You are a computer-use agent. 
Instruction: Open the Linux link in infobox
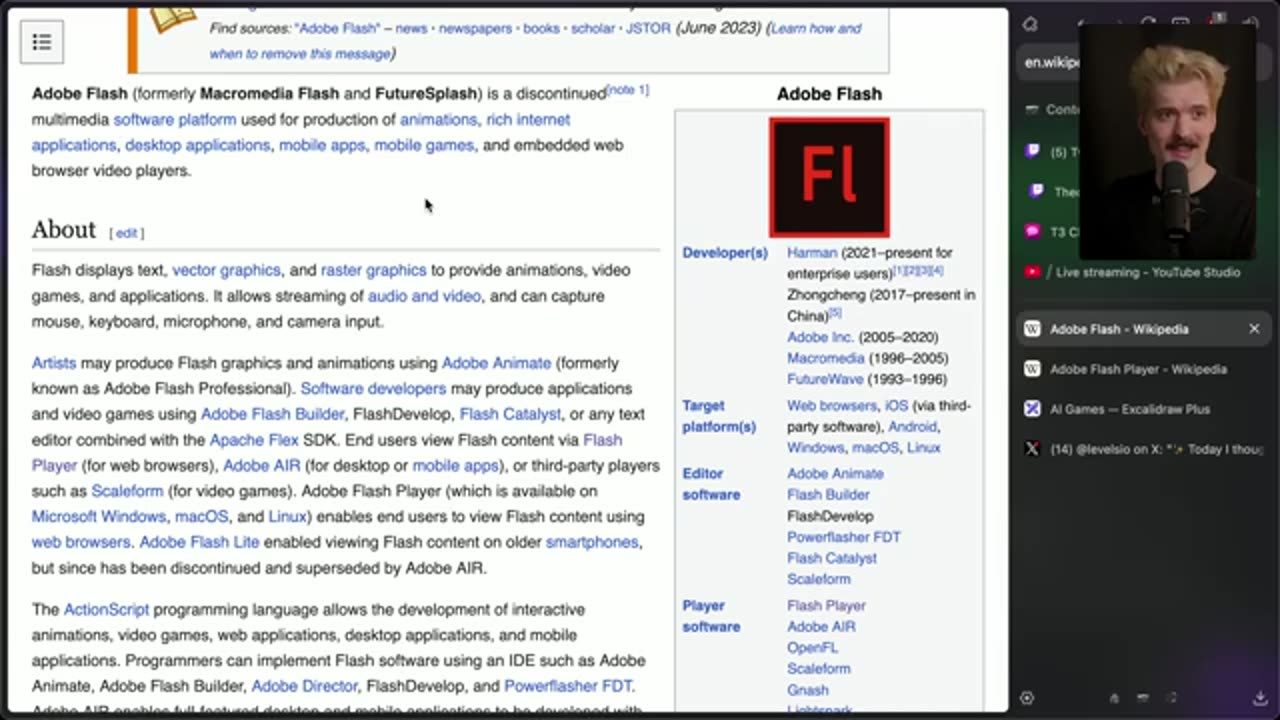923,448
